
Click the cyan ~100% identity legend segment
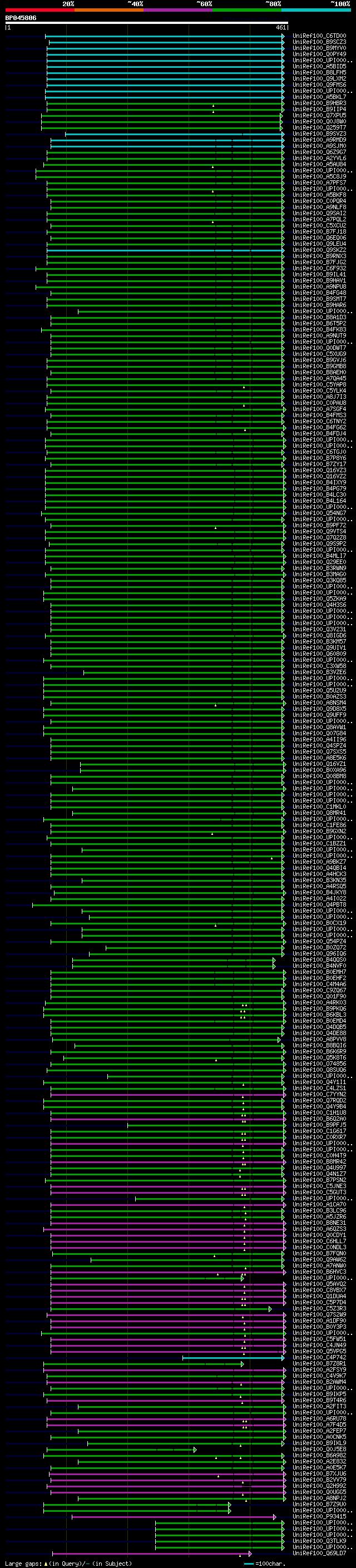pos(316,10)
